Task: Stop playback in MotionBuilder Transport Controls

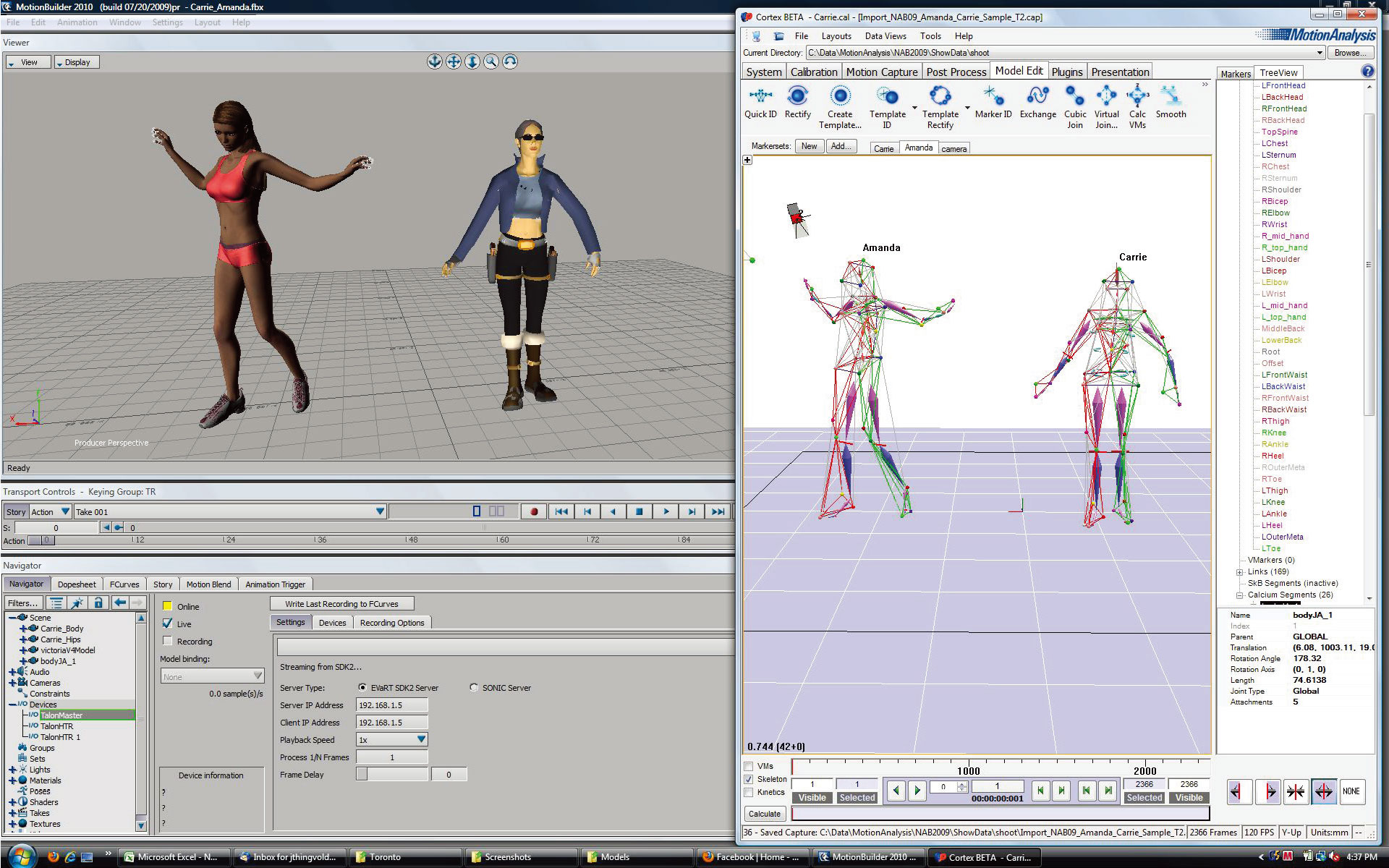Action: 639,511
